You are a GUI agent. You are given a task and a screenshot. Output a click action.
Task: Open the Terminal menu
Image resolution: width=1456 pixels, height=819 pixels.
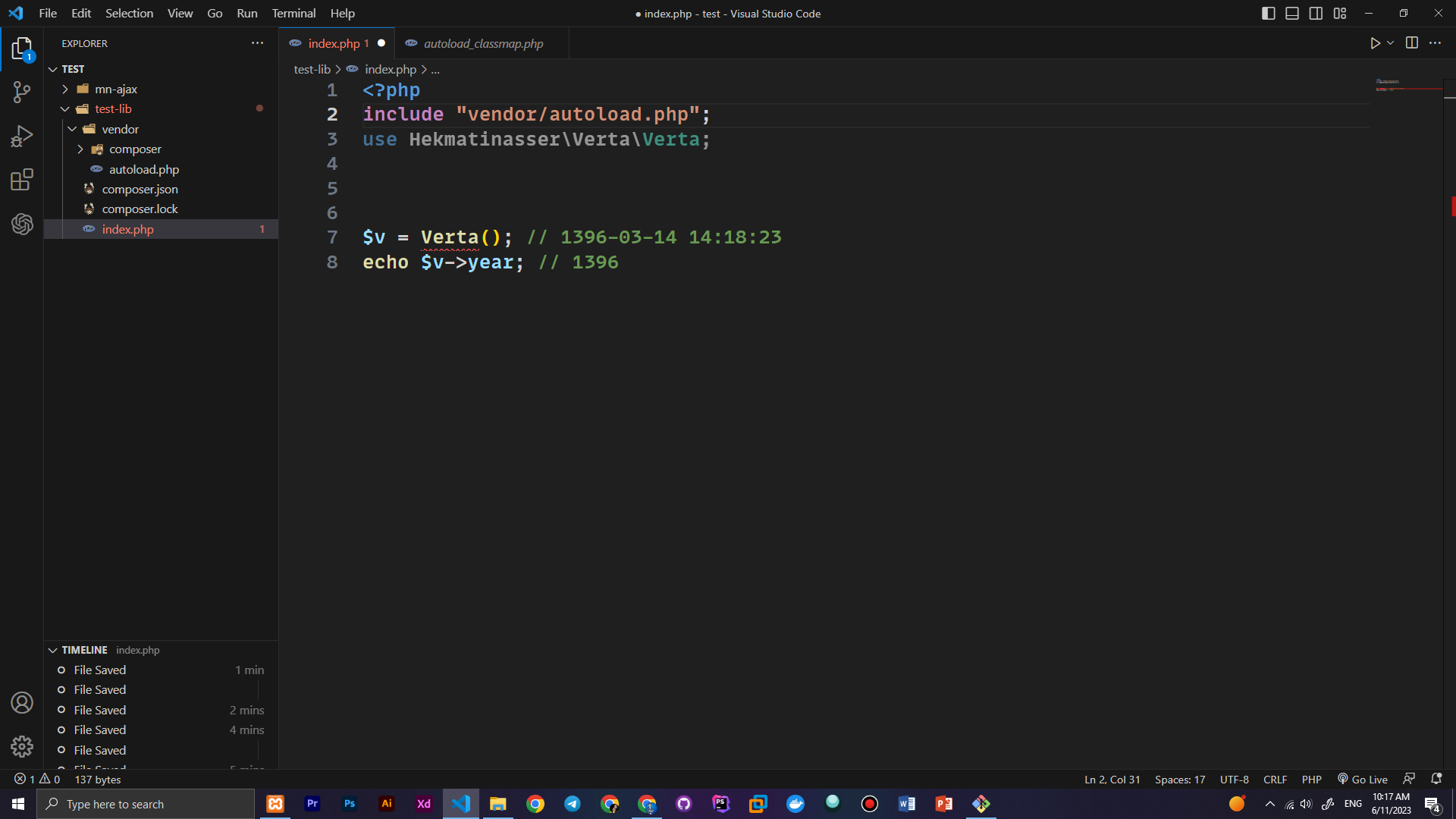point(293,14)
